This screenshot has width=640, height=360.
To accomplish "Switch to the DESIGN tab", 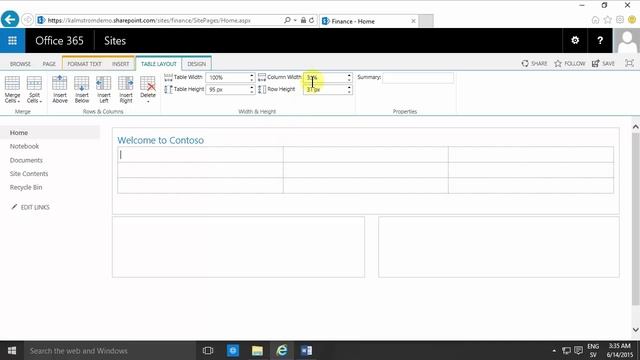I will (x=196, y=64).
